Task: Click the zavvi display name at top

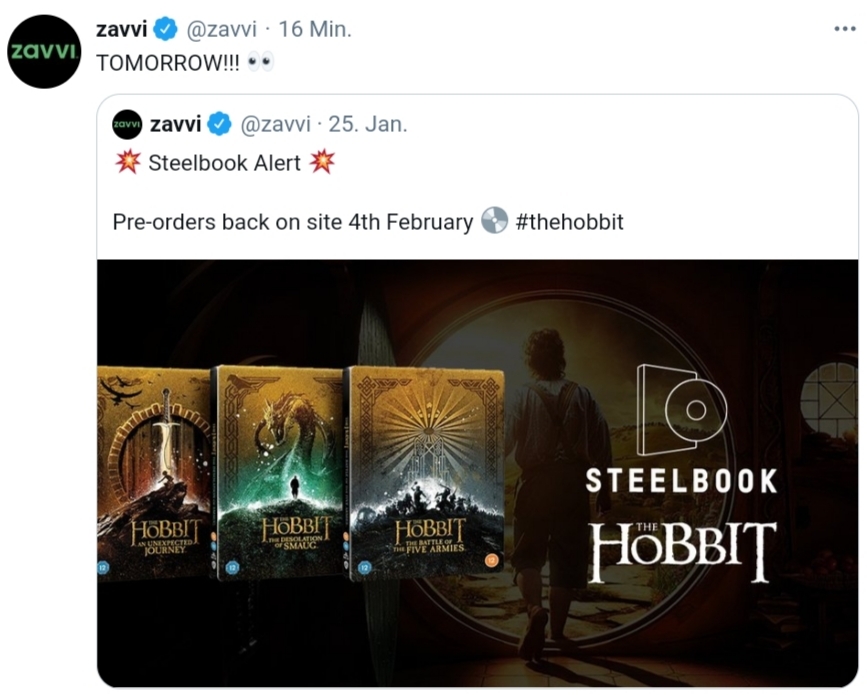Action: coord(122,29)
